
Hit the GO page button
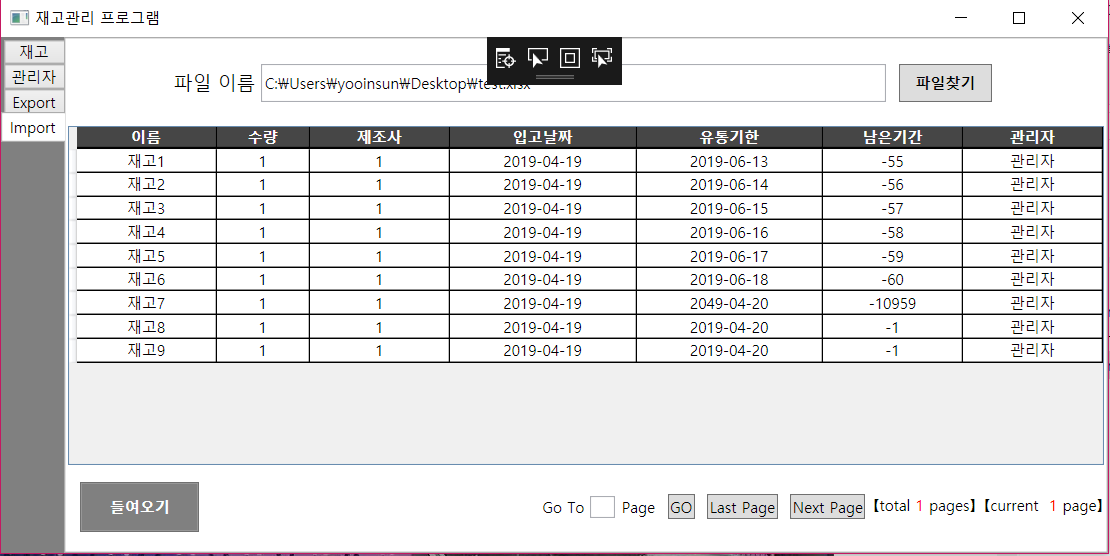tap(681, 507)
